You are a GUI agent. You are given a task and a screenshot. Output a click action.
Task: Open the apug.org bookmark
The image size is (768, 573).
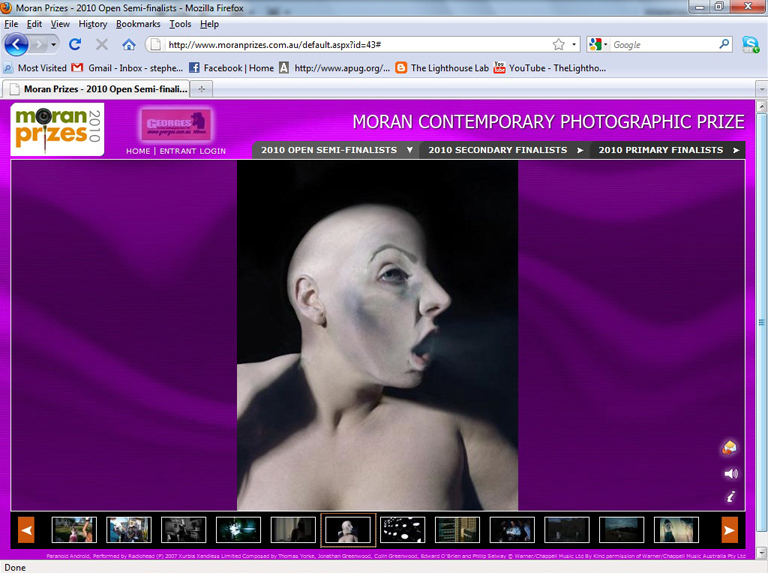335,68
